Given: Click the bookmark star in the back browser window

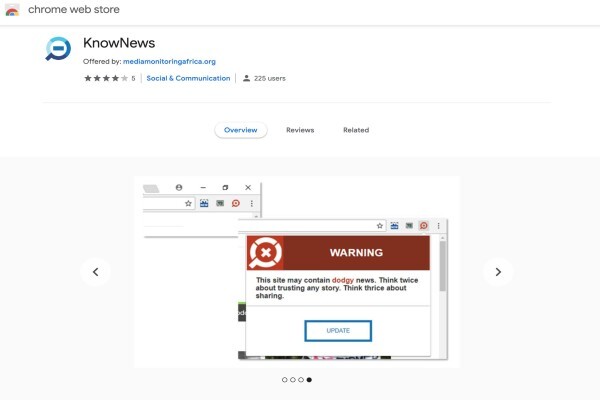Looking at the screenshot, I should point(188,203).
